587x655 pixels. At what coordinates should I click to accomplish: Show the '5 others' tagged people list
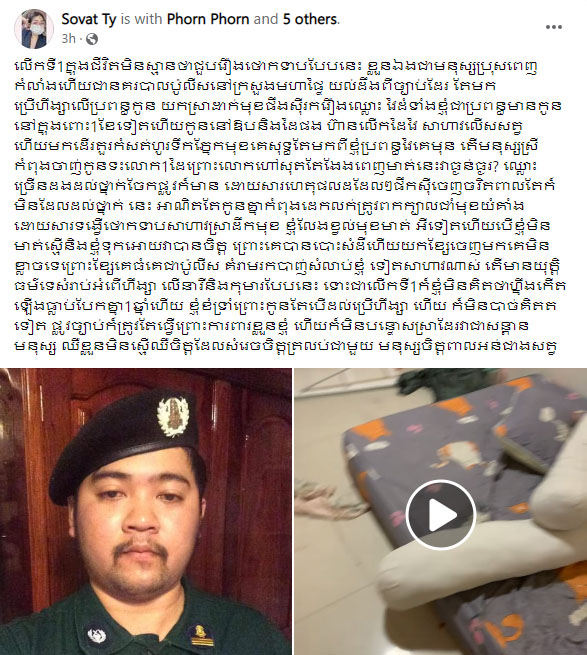click(x=310, y=19)
